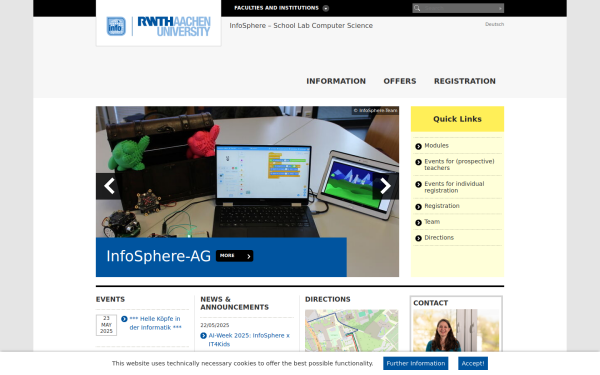Open Events for individual registration link

(454, 187)
